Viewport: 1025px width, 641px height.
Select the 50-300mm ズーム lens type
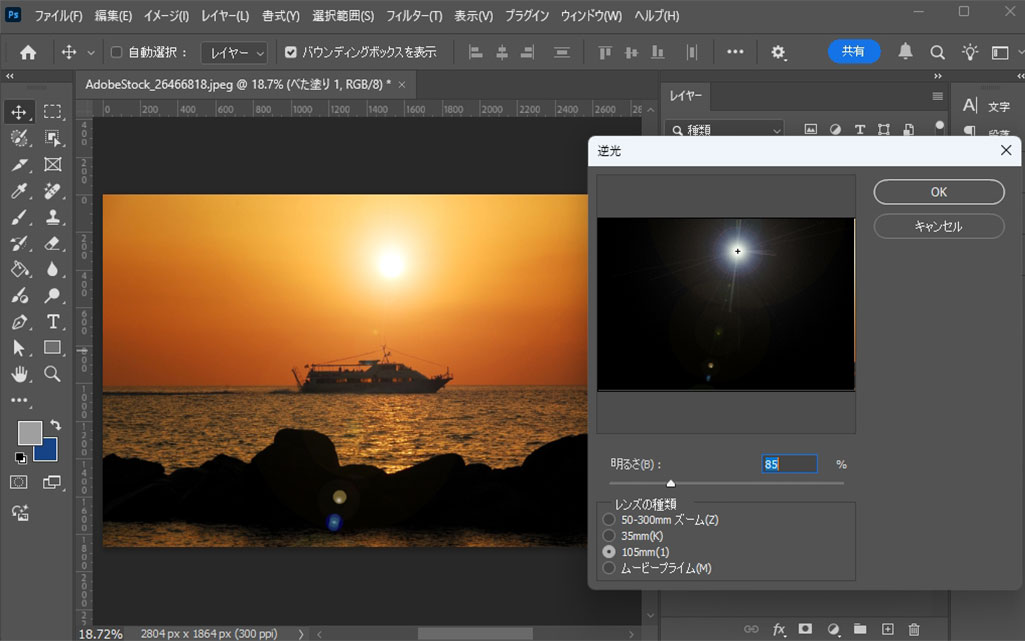[609, 520]
